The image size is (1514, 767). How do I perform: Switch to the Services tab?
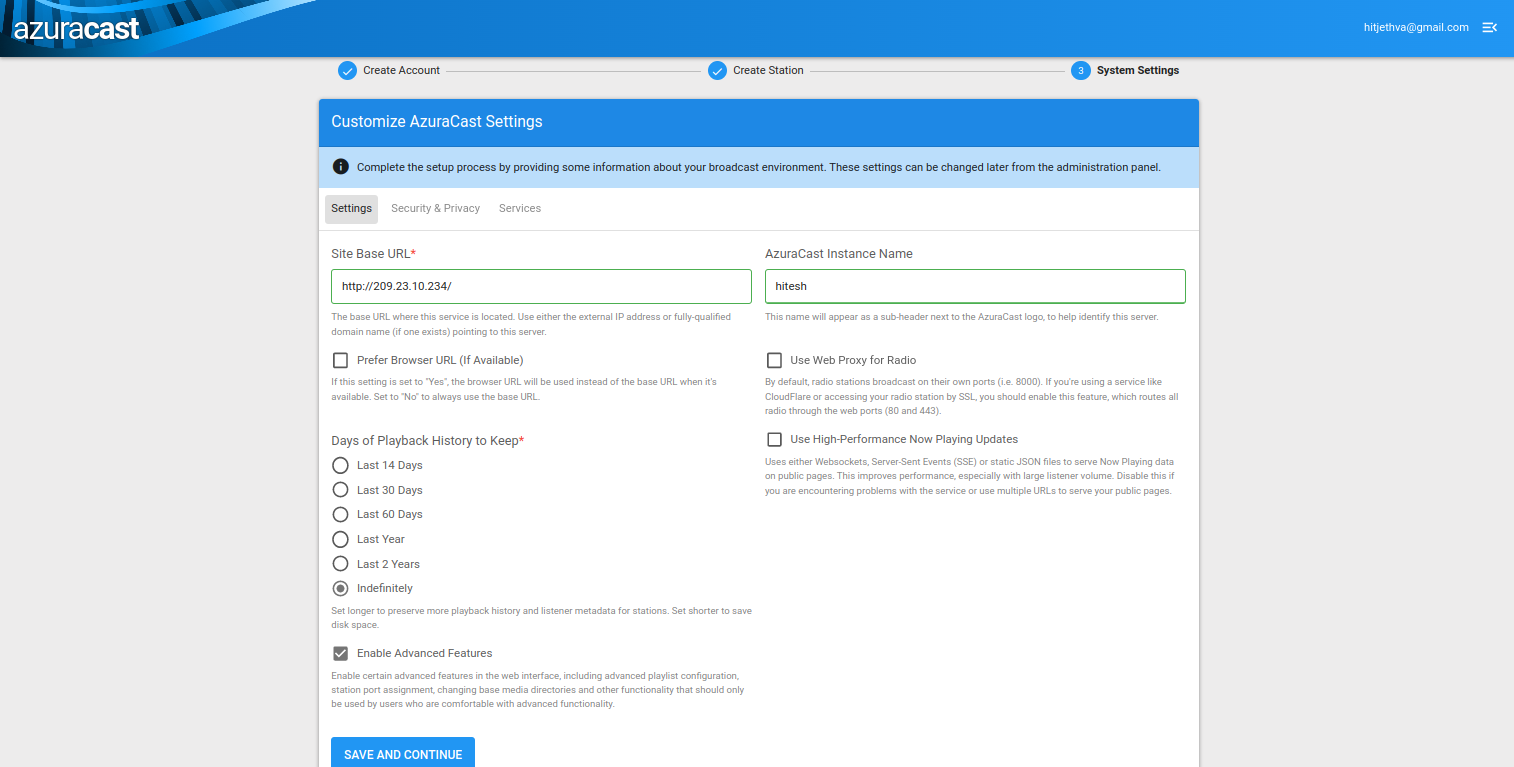click(x=520, y=208)
